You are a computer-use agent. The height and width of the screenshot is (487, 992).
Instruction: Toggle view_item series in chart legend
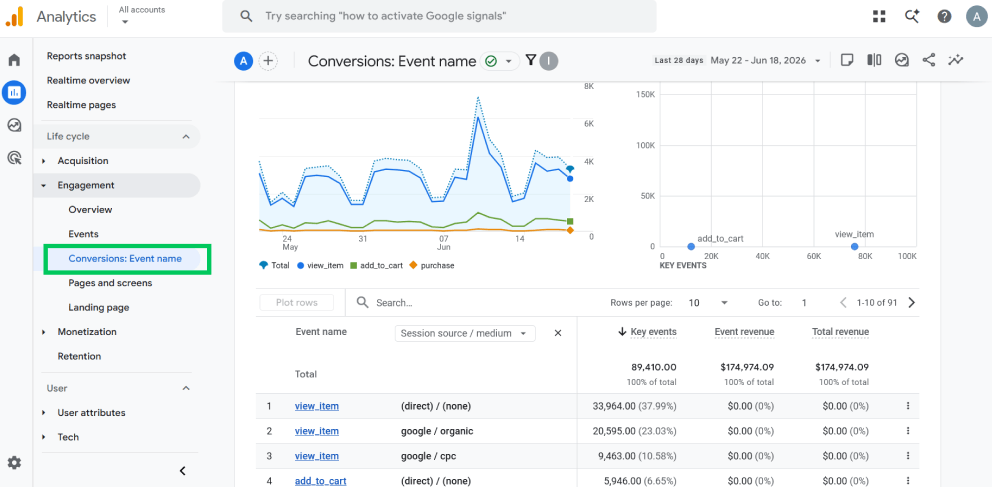pos(319,265)
